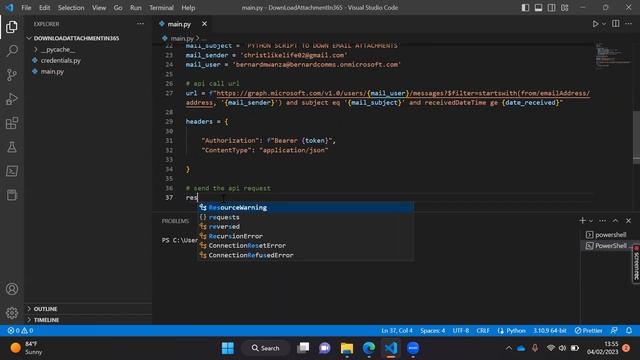This screenshot has width=640, height=360.
Task: Close the terminal panel
Action: [x=629, y=220]
